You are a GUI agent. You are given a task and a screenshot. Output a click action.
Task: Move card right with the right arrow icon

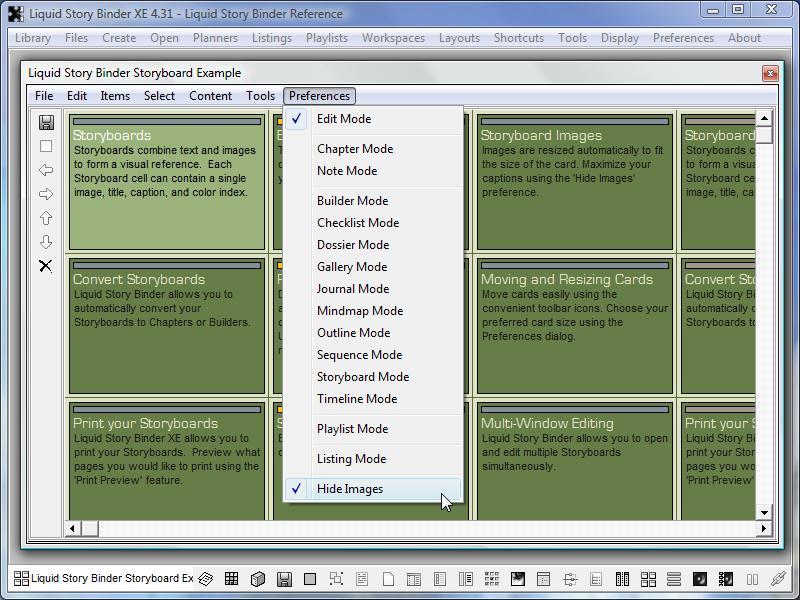46,194
